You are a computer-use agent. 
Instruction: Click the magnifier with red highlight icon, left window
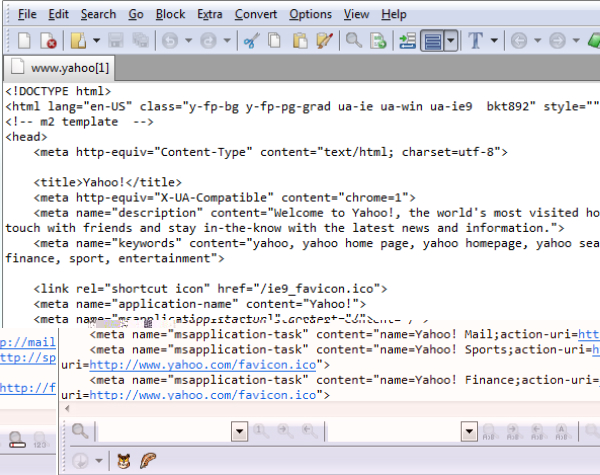coord(17,440)
